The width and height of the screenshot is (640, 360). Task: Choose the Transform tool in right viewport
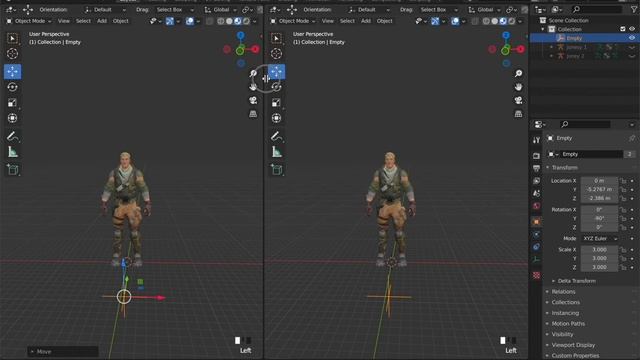coord(276,118)
